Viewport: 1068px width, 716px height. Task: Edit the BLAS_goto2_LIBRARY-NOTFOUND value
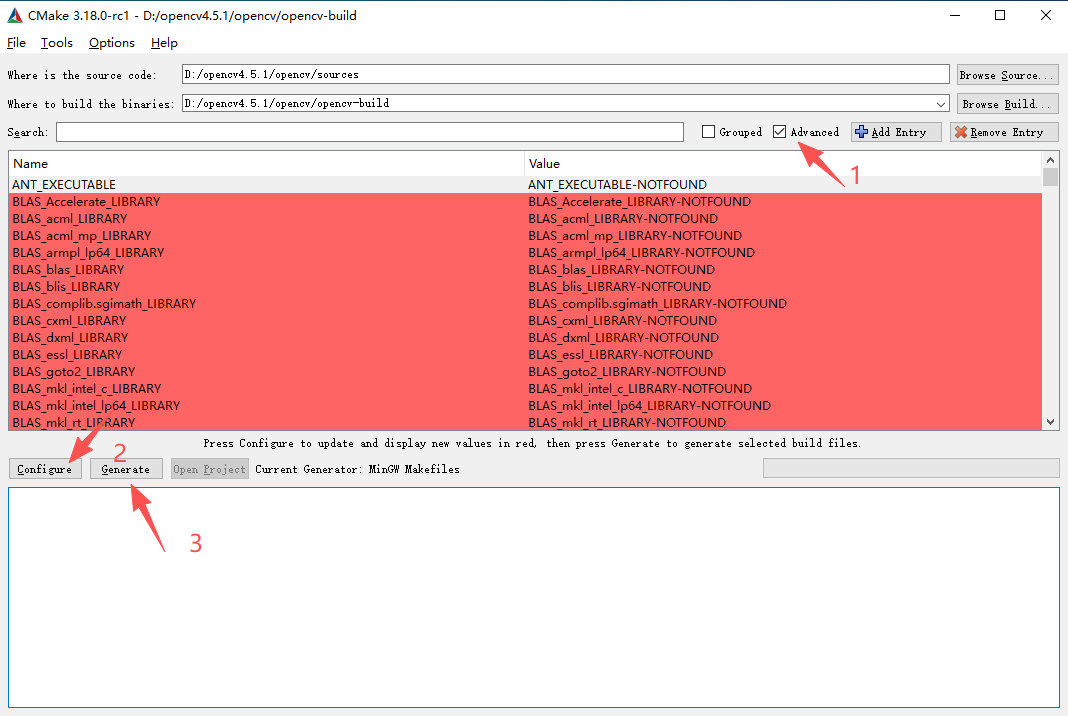pos(627,372)
